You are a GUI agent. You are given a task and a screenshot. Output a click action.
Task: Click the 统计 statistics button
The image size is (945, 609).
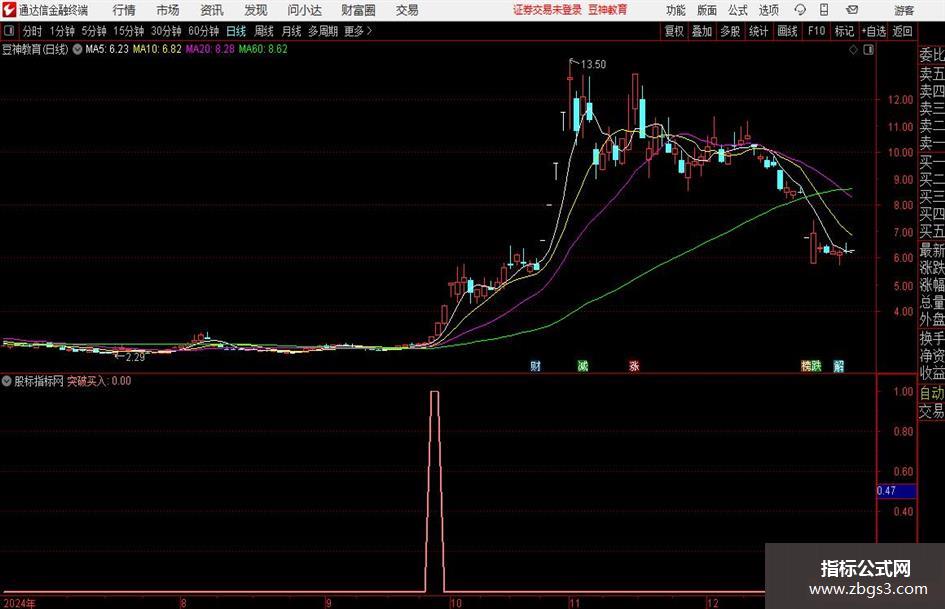(x=758, y=31)
